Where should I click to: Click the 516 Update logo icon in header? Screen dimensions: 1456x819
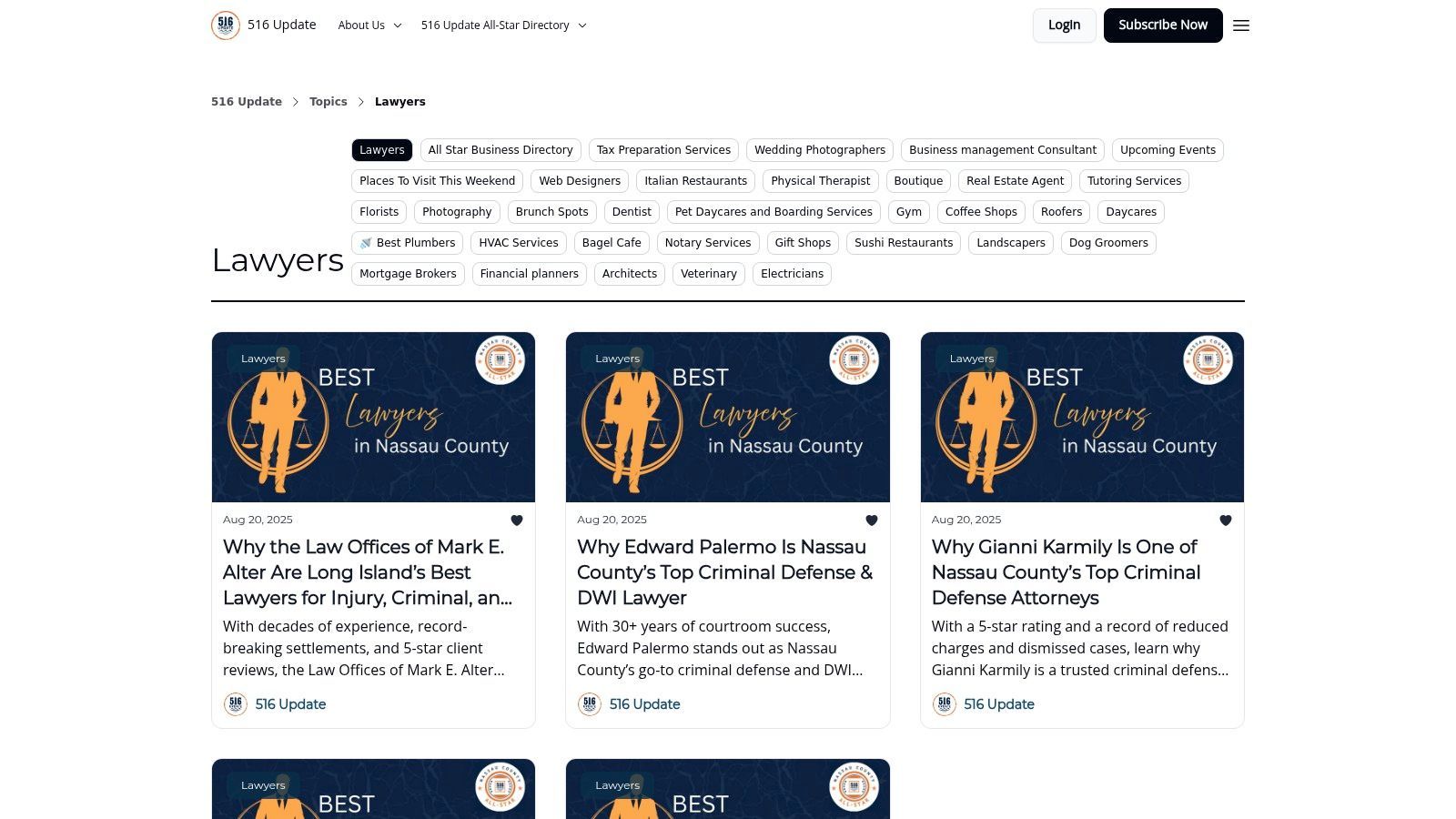point(226,25)
